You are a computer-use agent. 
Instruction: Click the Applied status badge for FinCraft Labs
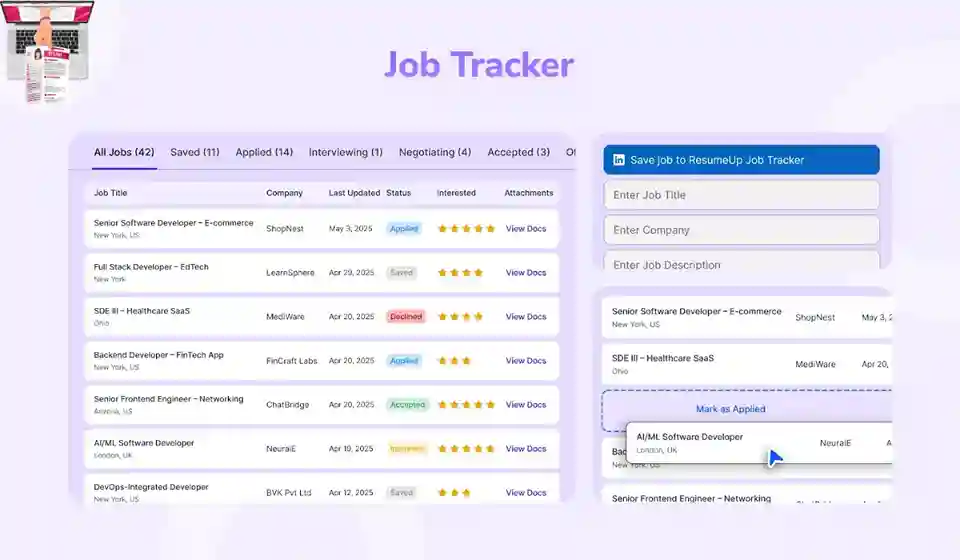[x=403, y=360]
